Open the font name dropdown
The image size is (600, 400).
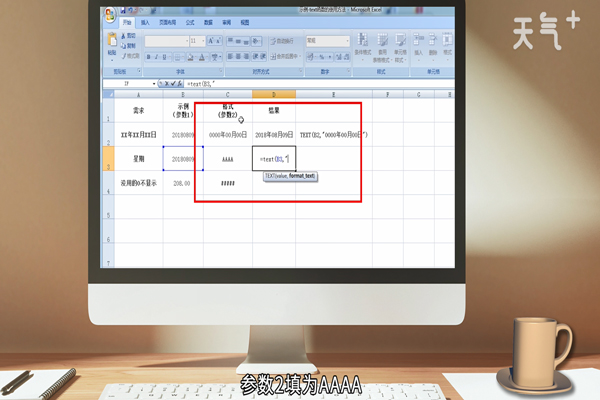tap(184, 41)
